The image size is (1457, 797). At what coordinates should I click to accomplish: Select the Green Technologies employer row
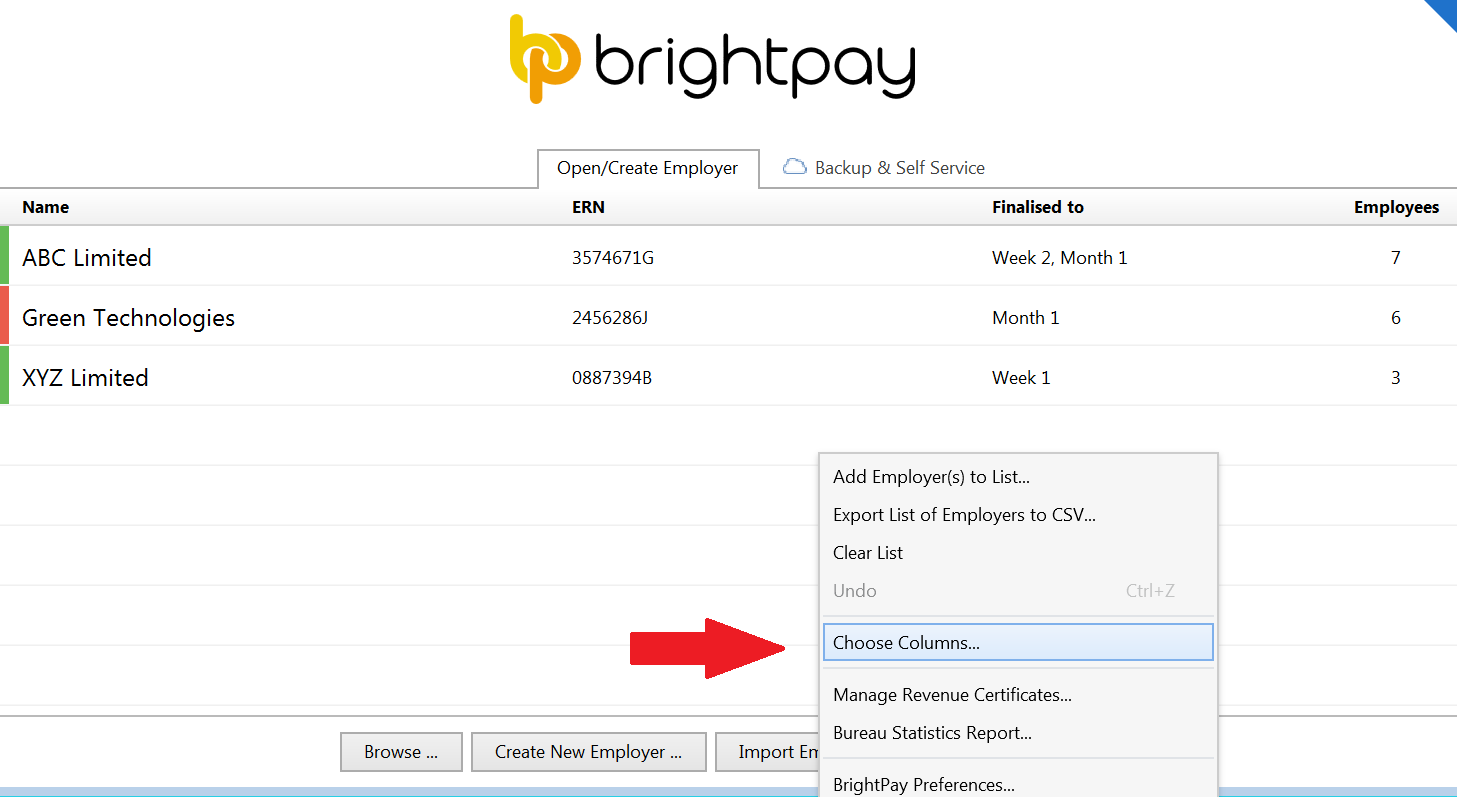pos(728,317)
